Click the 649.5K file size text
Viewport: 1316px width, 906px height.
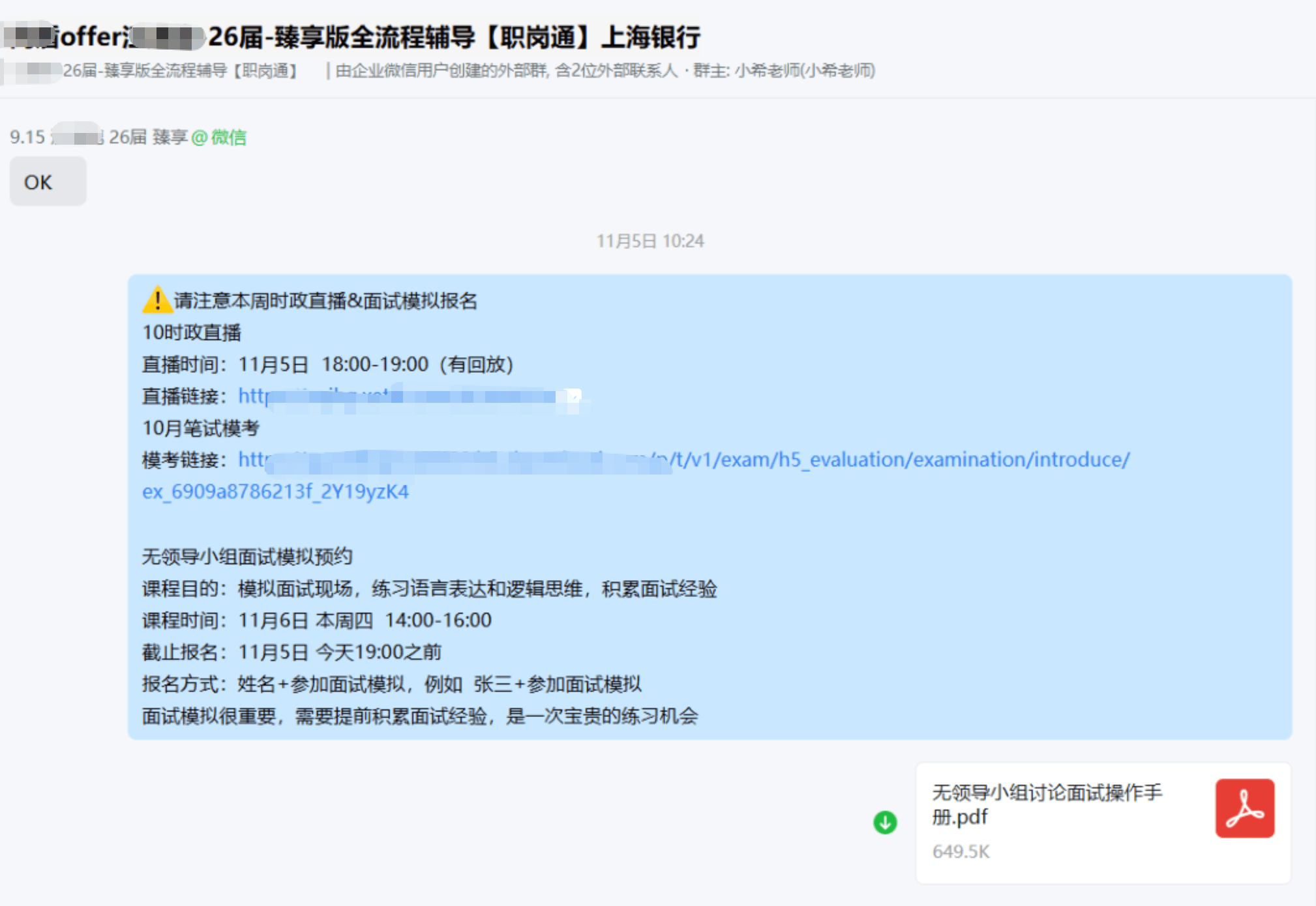tap(961, 851)
